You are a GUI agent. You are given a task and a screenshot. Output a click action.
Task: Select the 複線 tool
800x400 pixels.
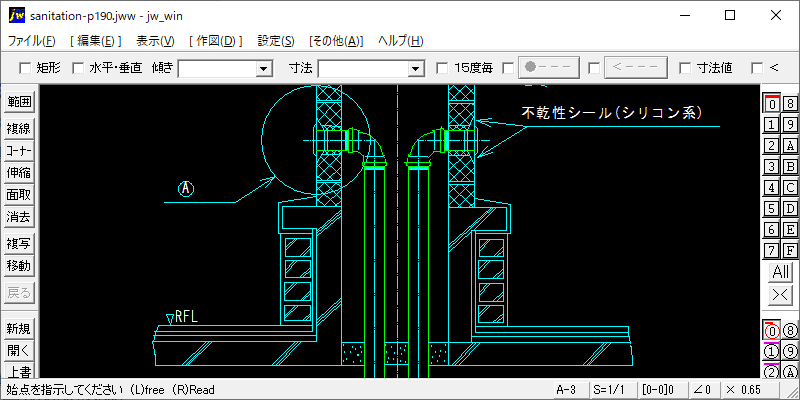click(x=19, y=129)
